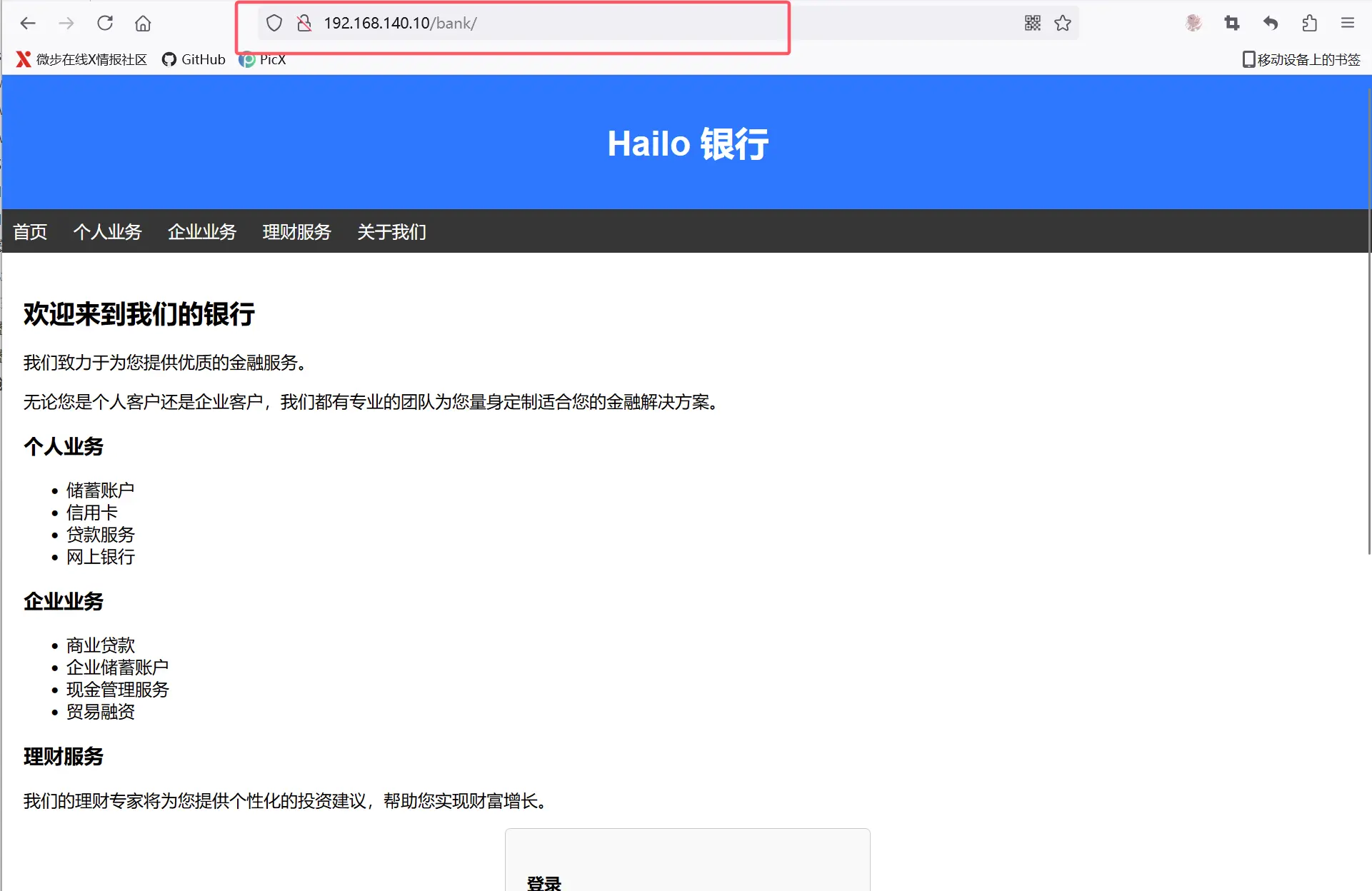Viewport: 1372px width, 891px height.
Task: Click the insecure connection lock icon
Action: (x=304, y=23)
